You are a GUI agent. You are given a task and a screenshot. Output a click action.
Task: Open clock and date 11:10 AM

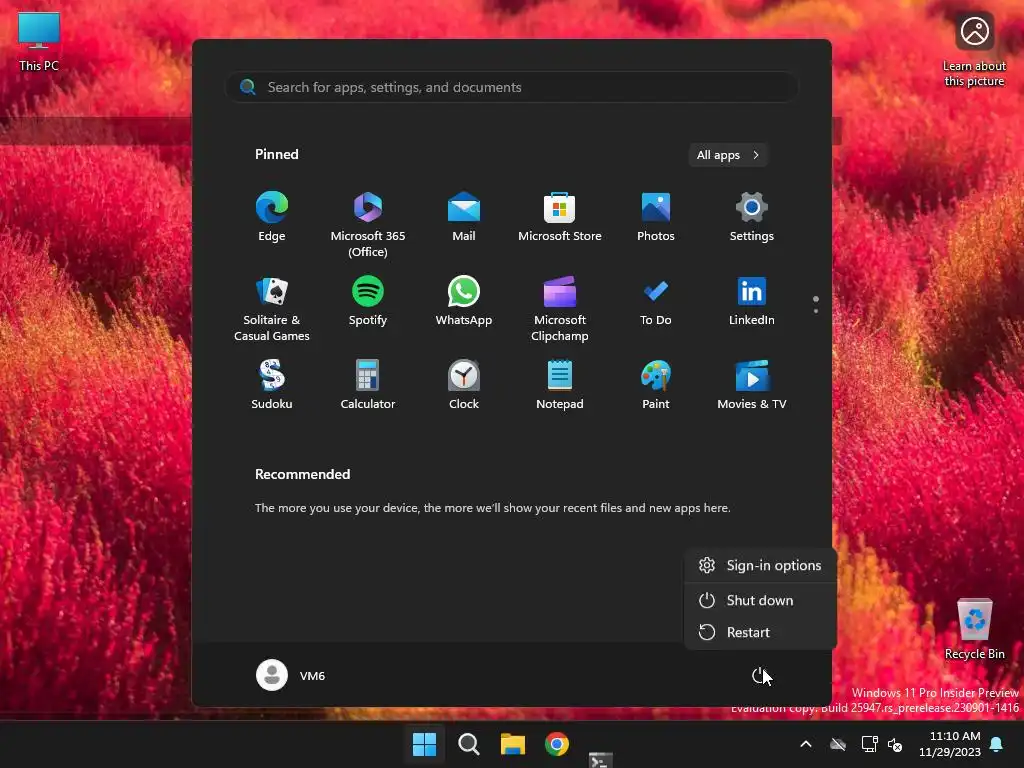[x=950, y=744]
